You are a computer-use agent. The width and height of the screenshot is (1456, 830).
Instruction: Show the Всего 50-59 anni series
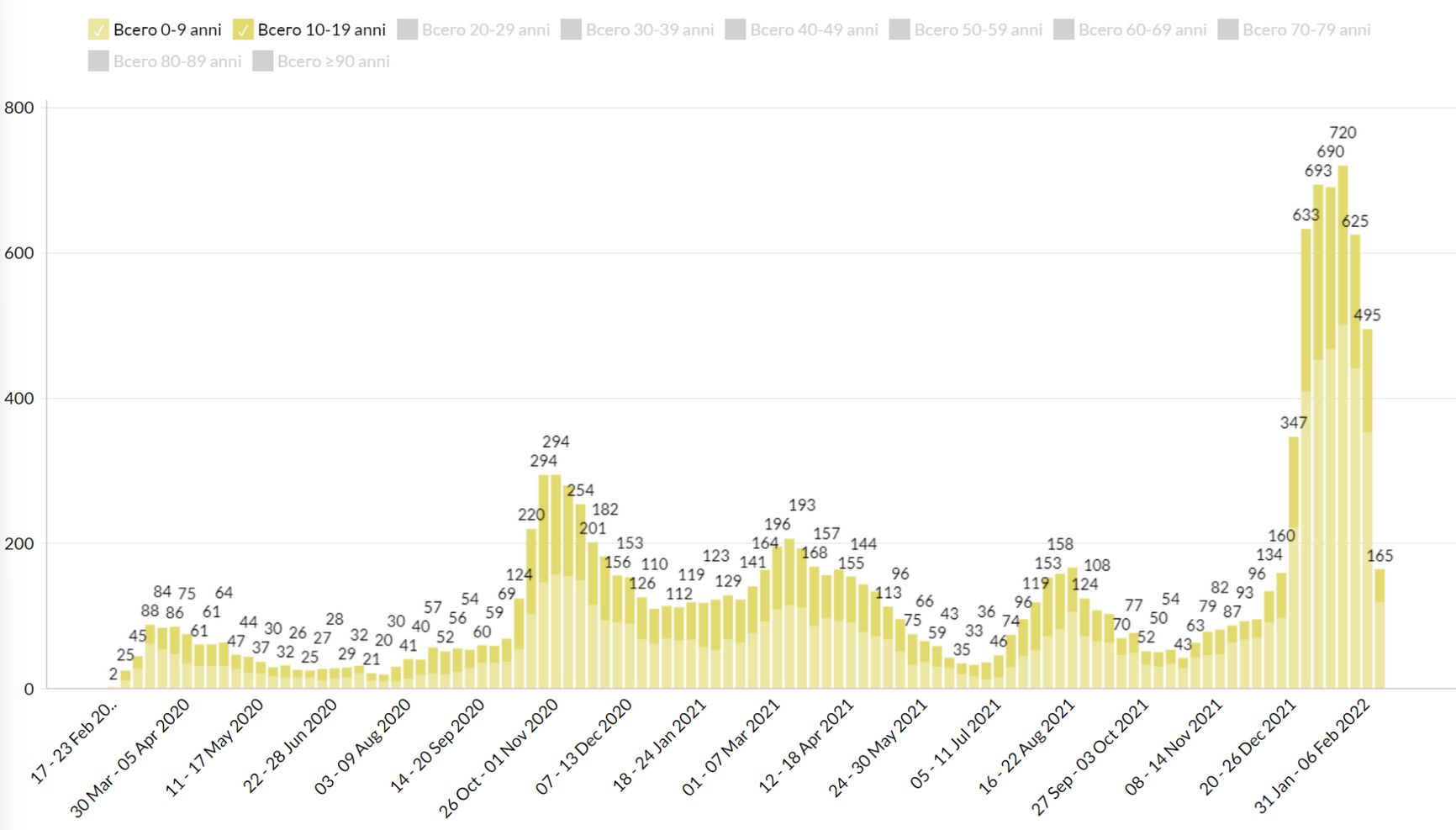point(899,30)
